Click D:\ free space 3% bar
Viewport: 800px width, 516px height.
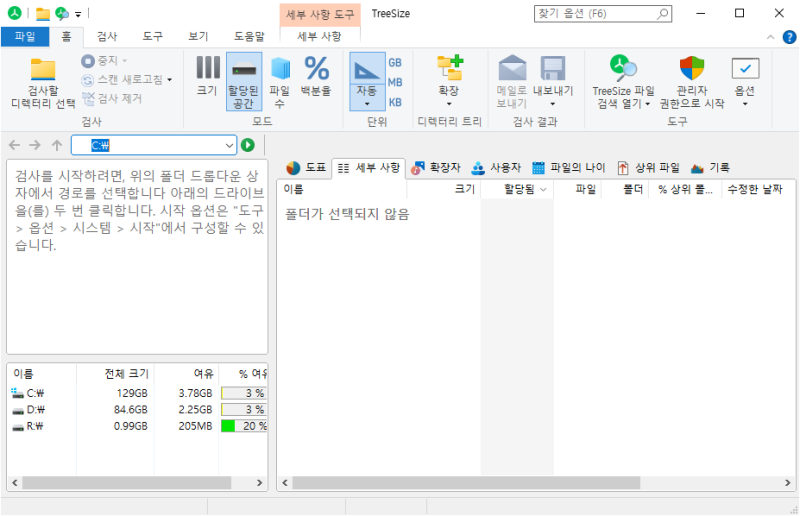(244, 409)
